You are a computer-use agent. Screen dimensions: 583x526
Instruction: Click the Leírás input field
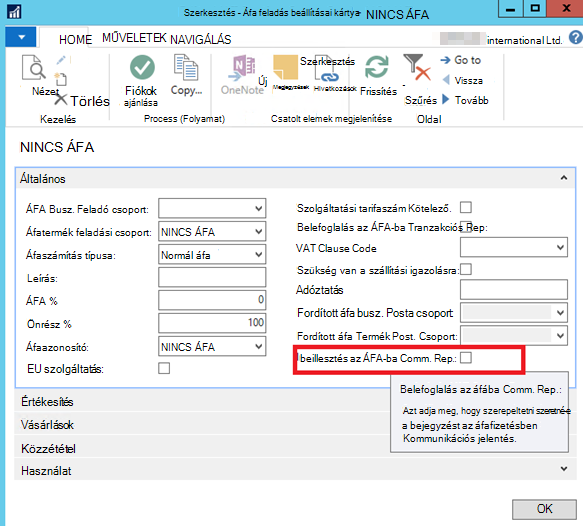click(x=212, y=277)
